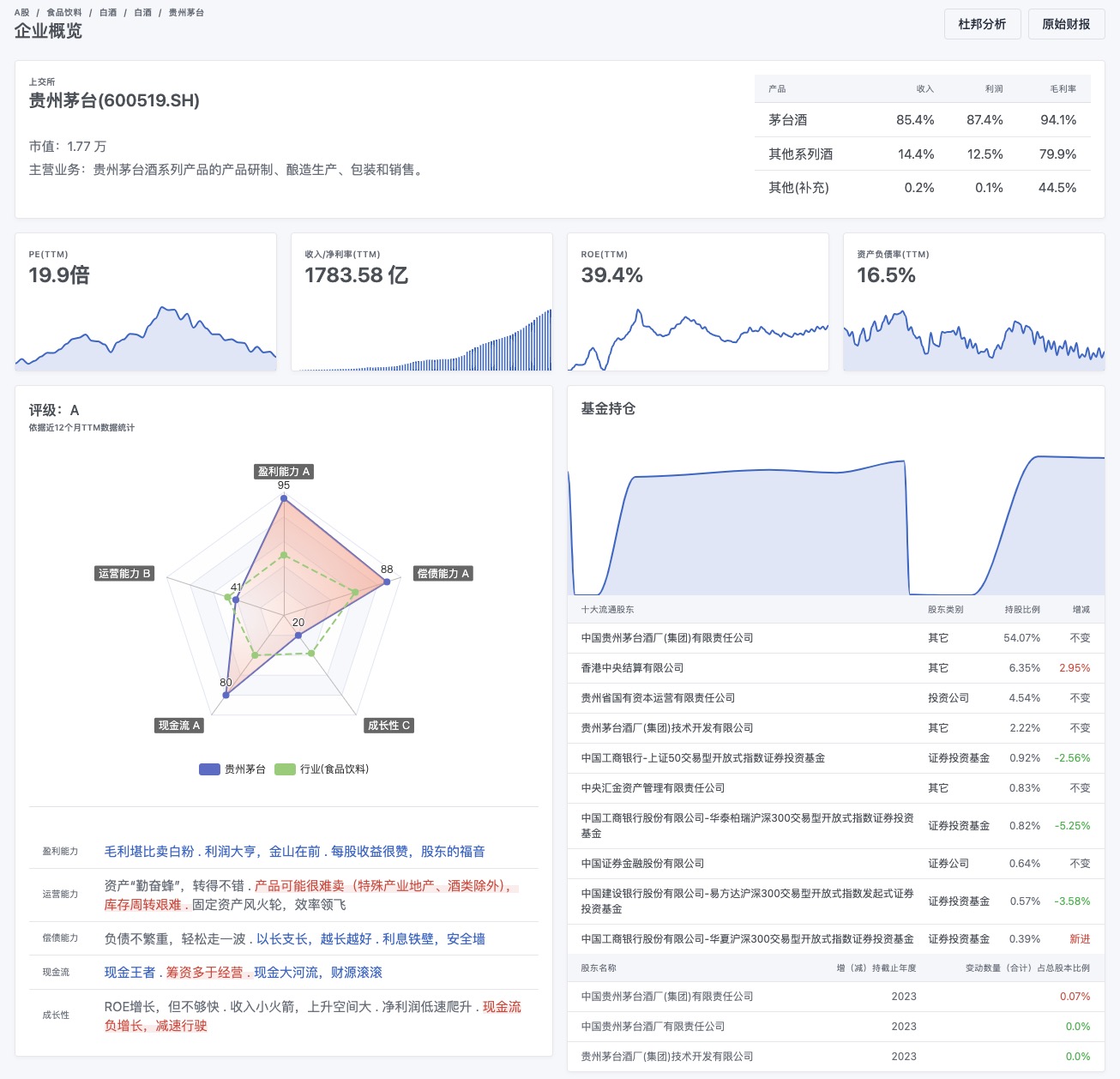Navigate to 食品饮料 breadcrumb link
The width and height of the screenshot is (1120, 1079).
coord(64,13)
